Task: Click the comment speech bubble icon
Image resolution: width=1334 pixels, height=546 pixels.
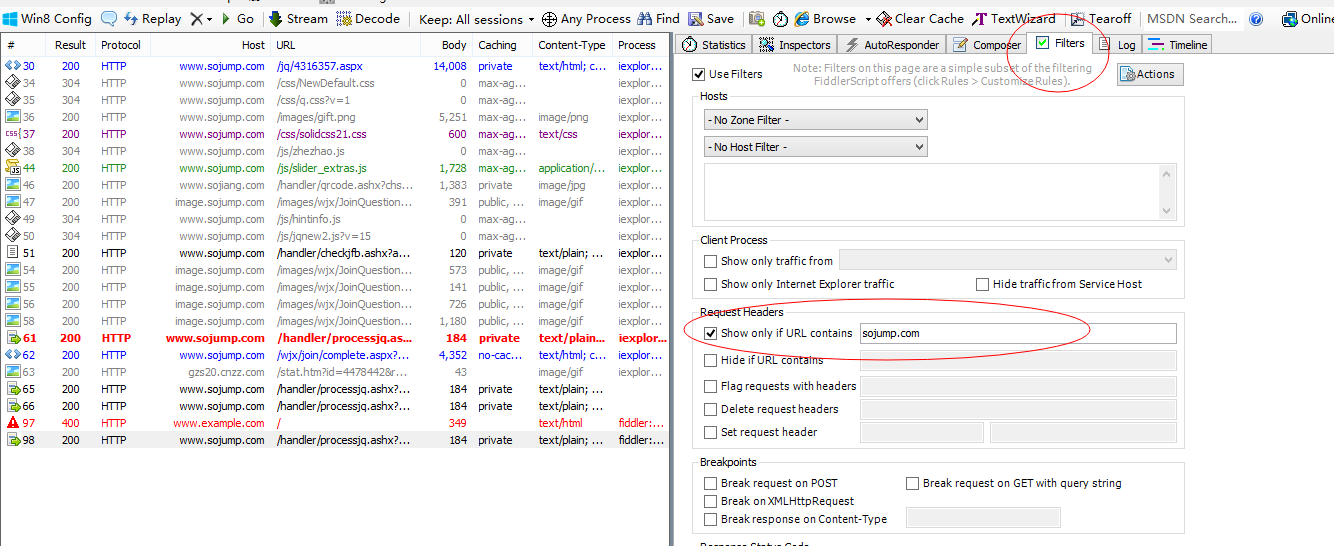Action: tap(109, 18)
